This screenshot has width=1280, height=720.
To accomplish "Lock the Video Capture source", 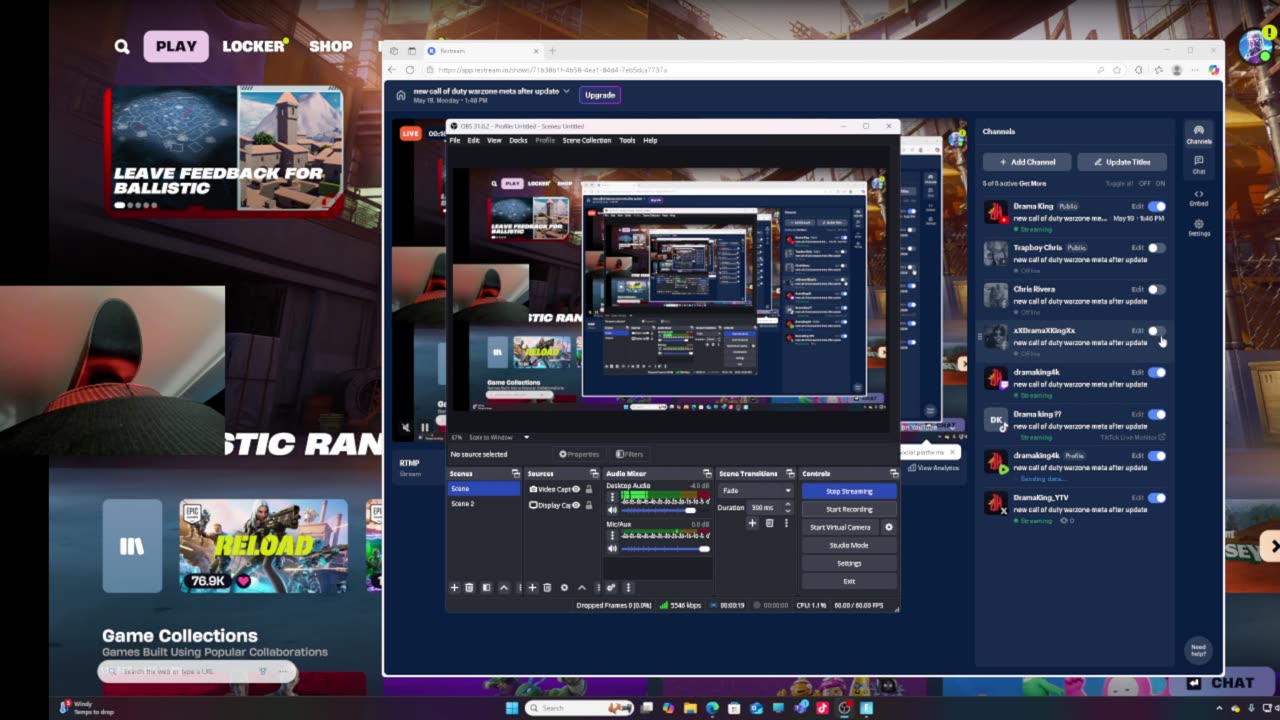I will [589, 489].
